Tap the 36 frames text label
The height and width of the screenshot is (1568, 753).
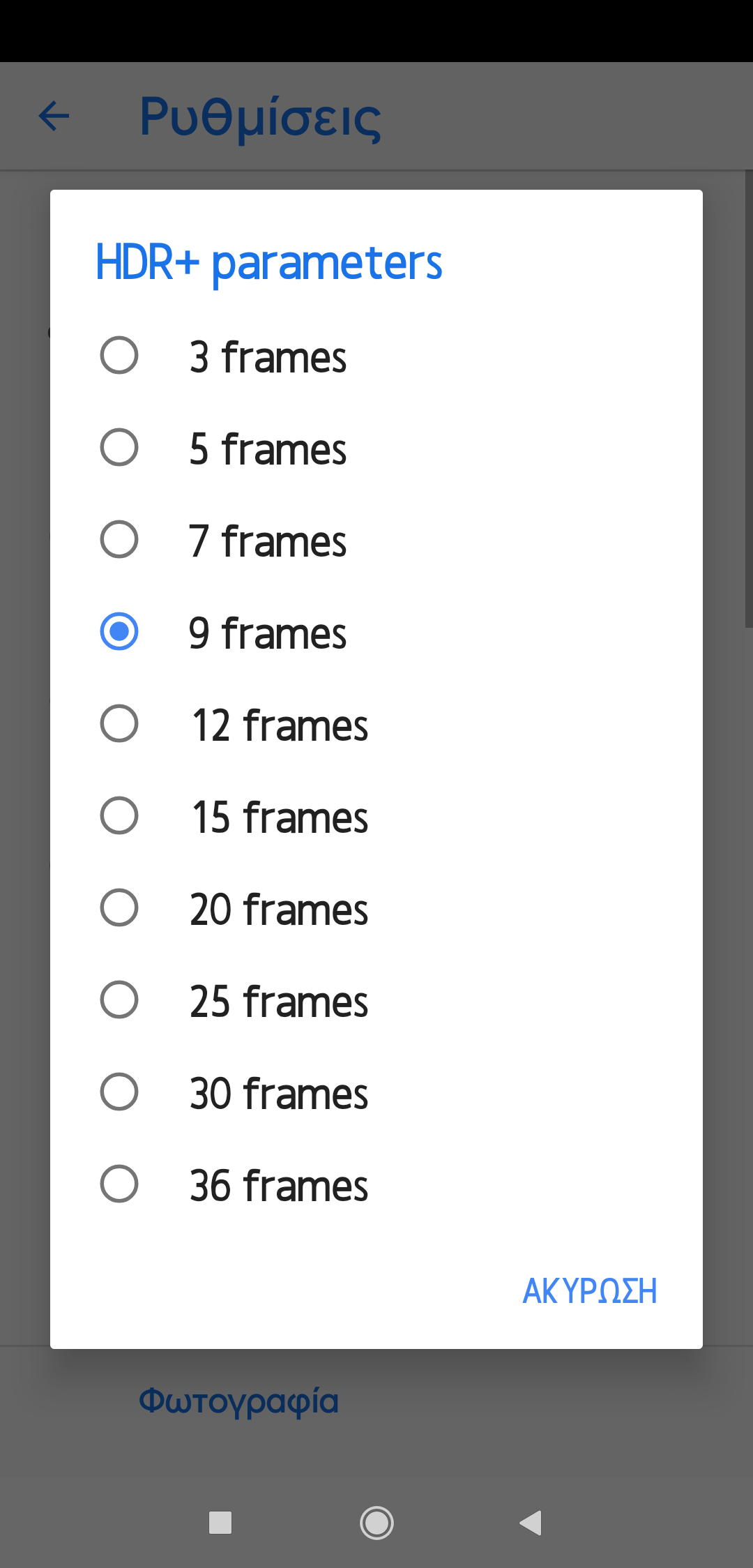279,1186
